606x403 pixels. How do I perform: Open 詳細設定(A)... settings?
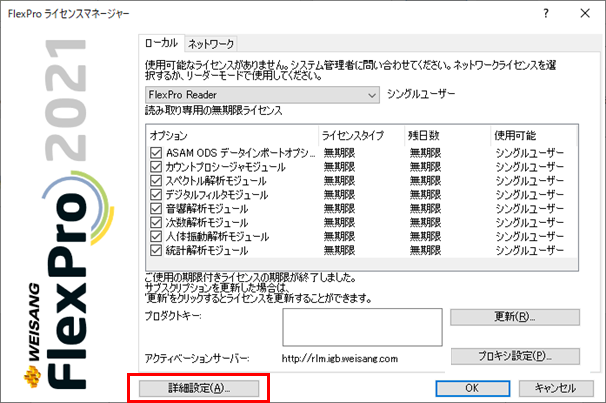pos(199,388)
